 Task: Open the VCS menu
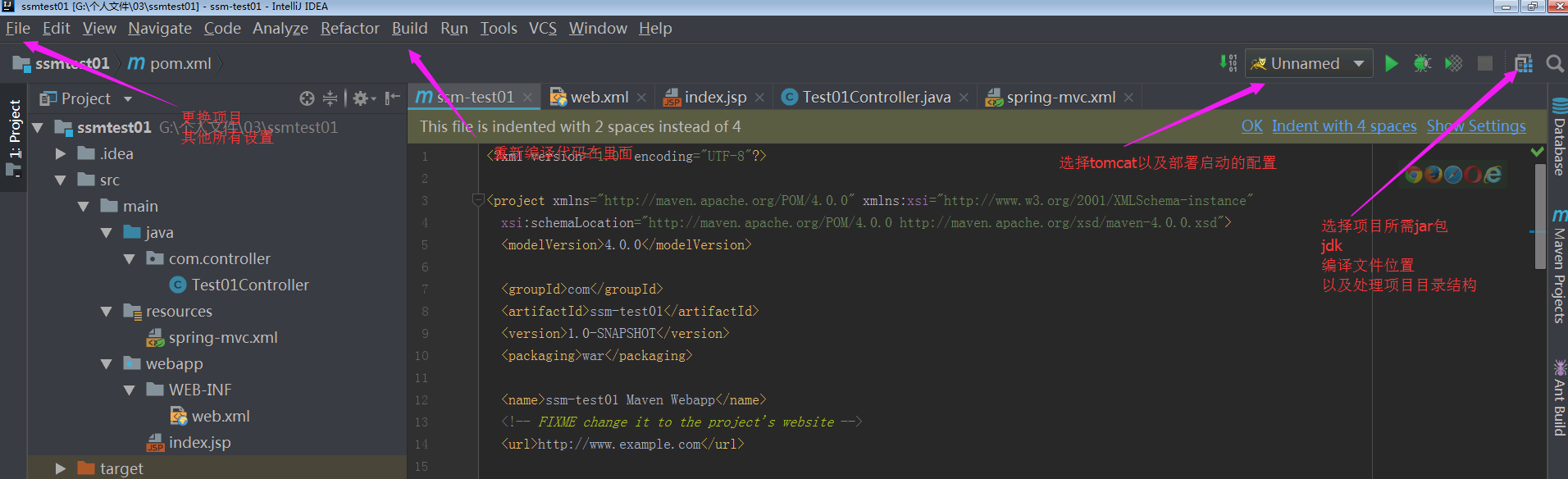543,28
